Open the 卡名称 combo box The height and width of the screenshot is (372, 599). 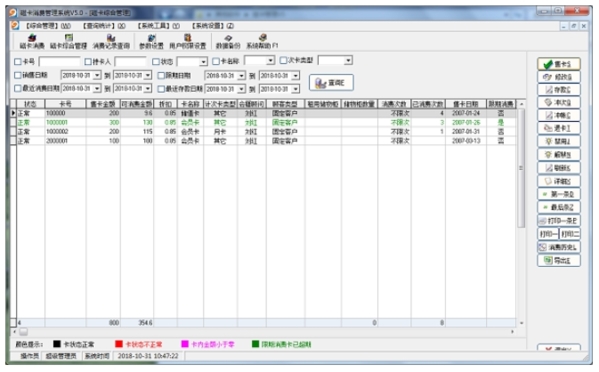click(x=270, y=60)
